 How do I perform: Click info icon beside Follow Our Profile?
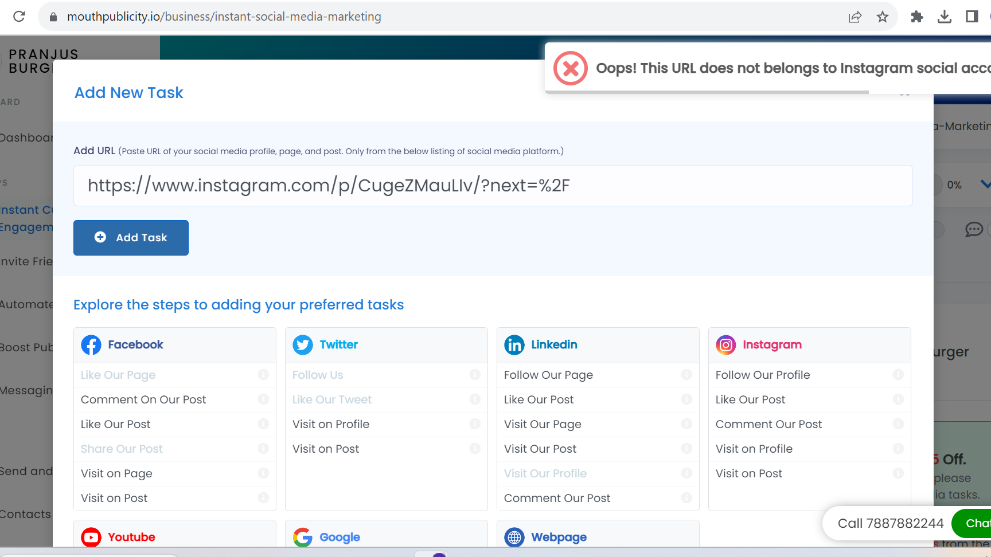[x=898, y=375]
